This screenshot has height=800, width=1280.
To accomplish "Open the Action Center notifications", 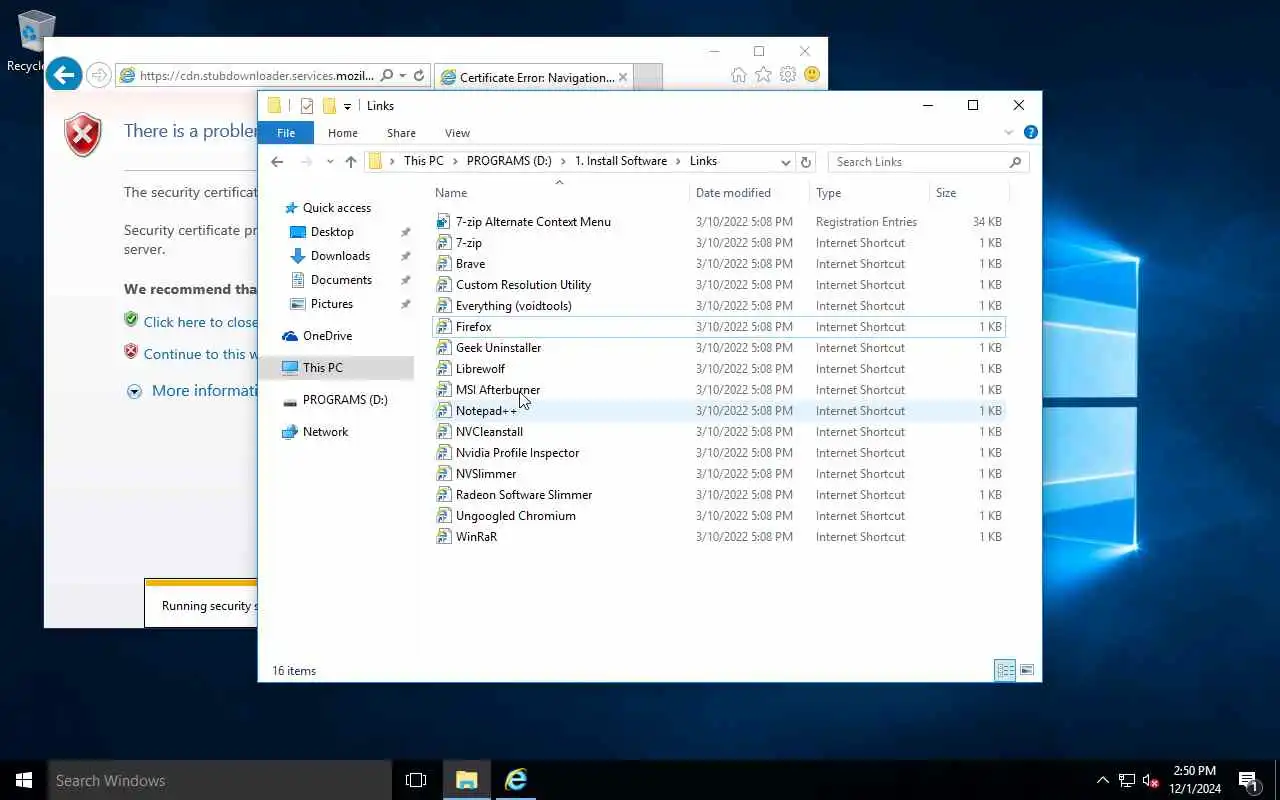I will click(1248, 780).
